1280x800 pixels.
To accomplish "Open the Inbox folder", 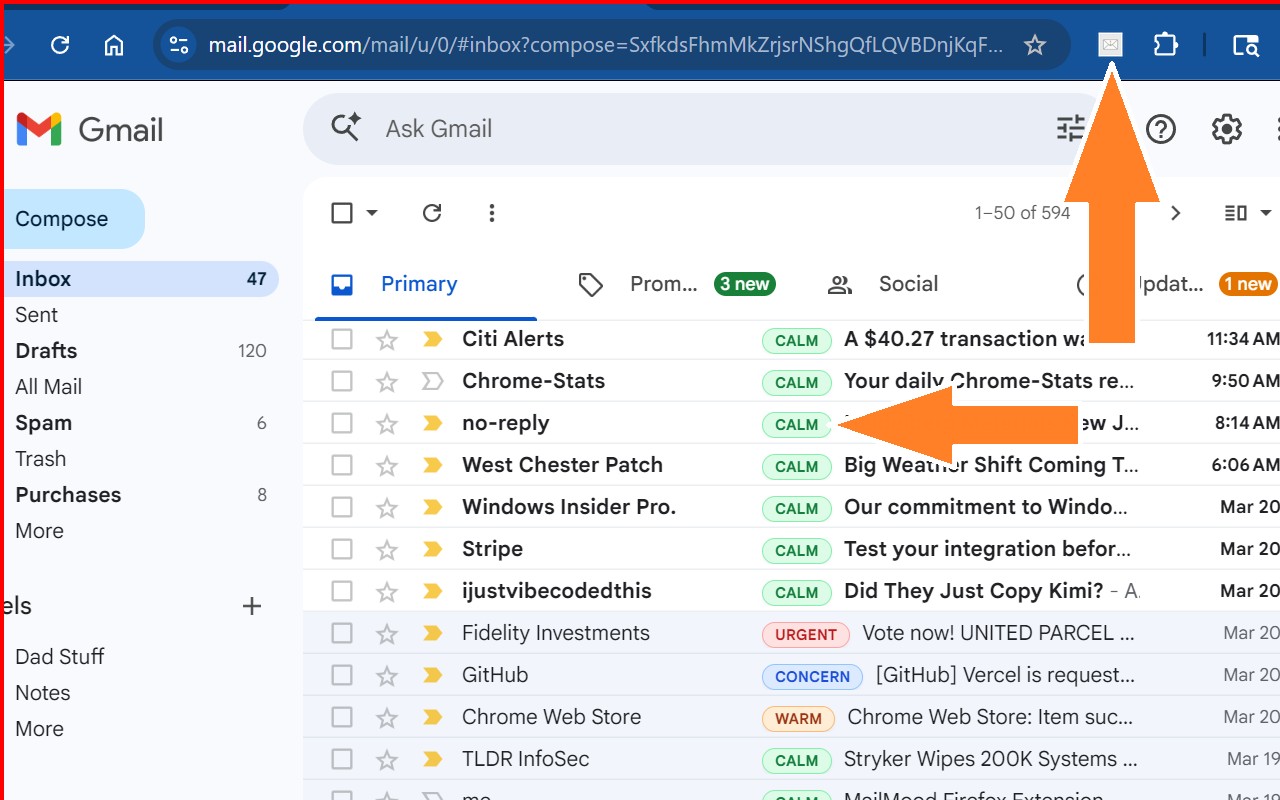I will 140,279.
